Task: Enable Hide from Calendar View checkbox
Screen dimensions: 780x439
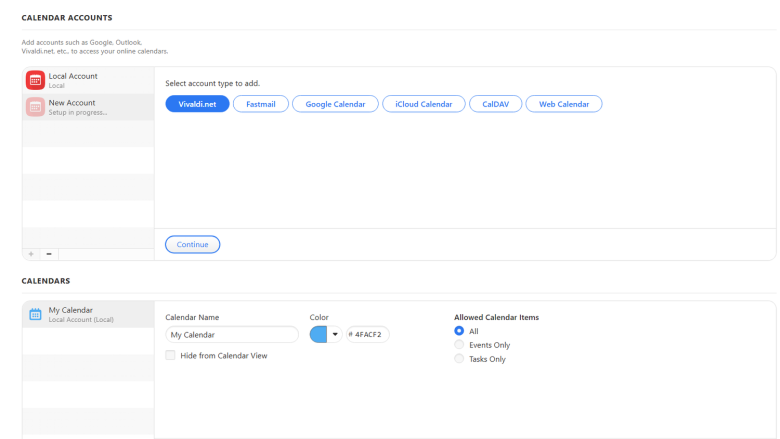Action: tap(171, 355)
